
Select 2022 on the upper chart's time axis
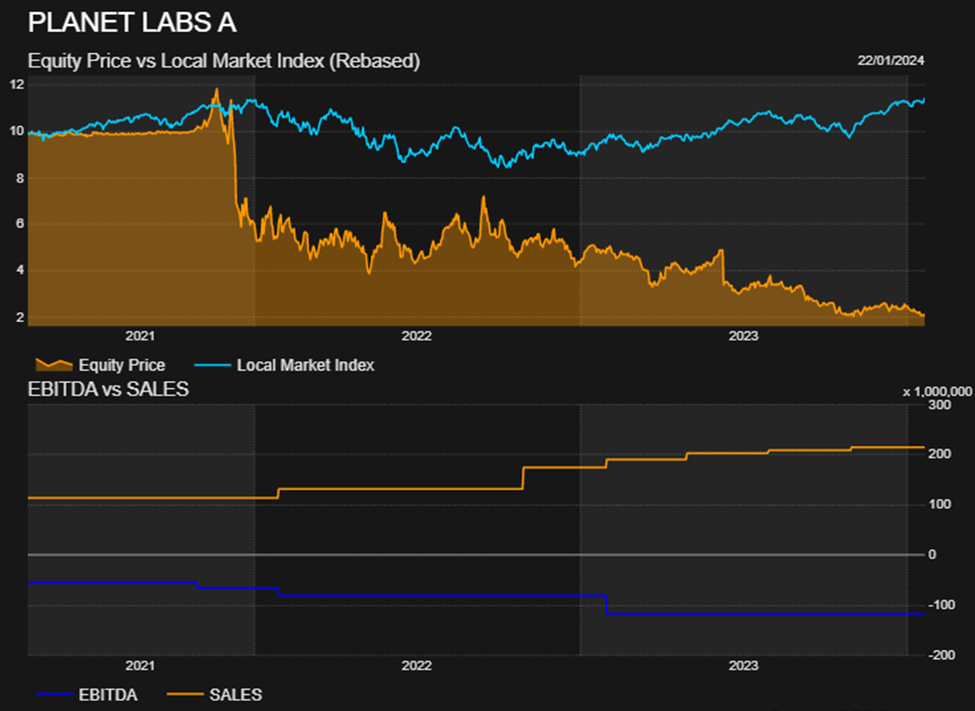pos(416,336)
